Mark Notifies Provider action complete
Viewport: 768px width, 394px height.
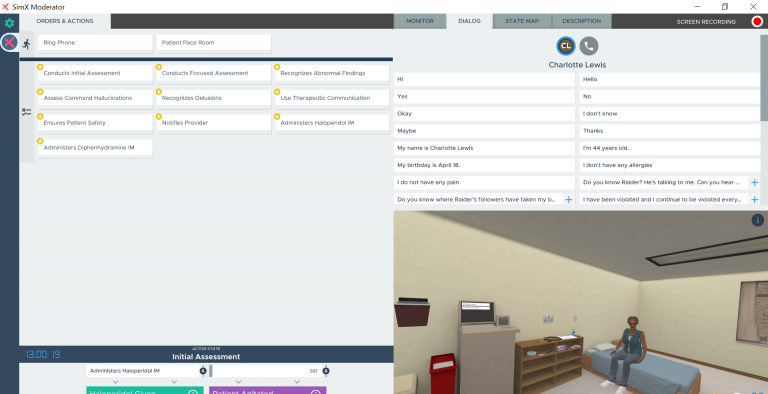(214, 123)
